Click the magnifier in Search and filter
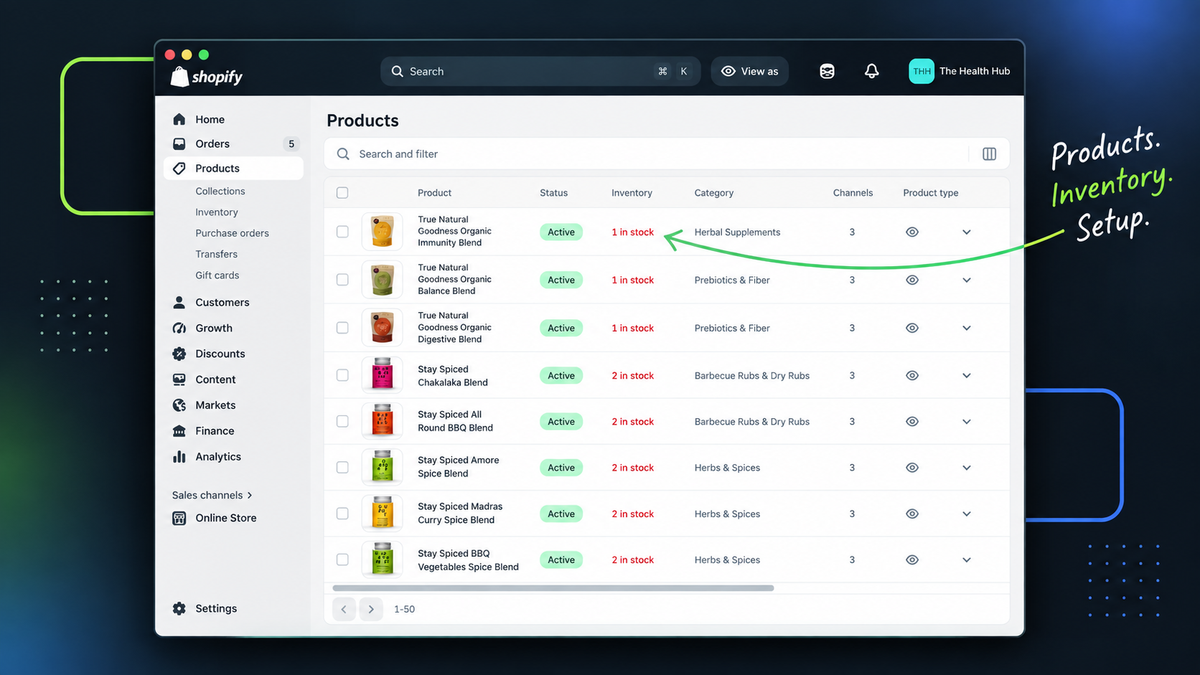The height and width of the screenshot is (675, 1200). pos(343,154)
